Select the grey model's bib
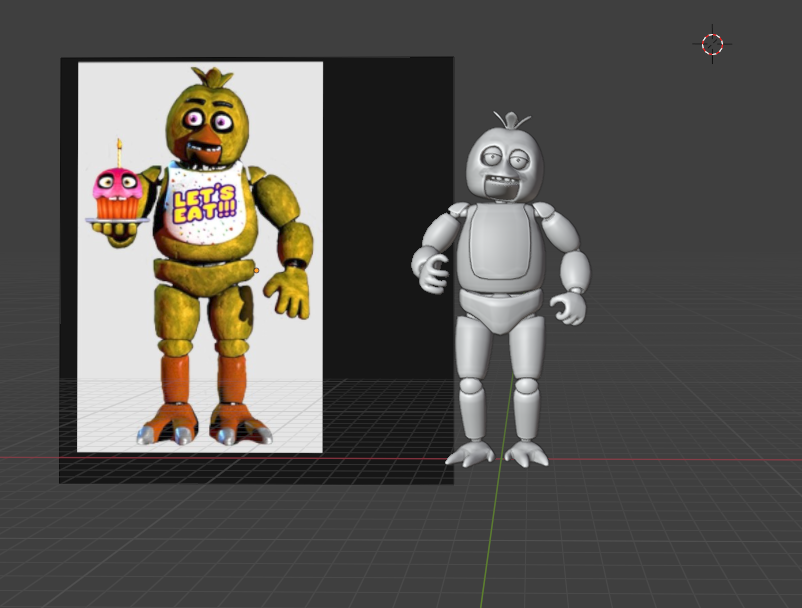This screenshot has width=802, height=608. (x=500, y=242)
